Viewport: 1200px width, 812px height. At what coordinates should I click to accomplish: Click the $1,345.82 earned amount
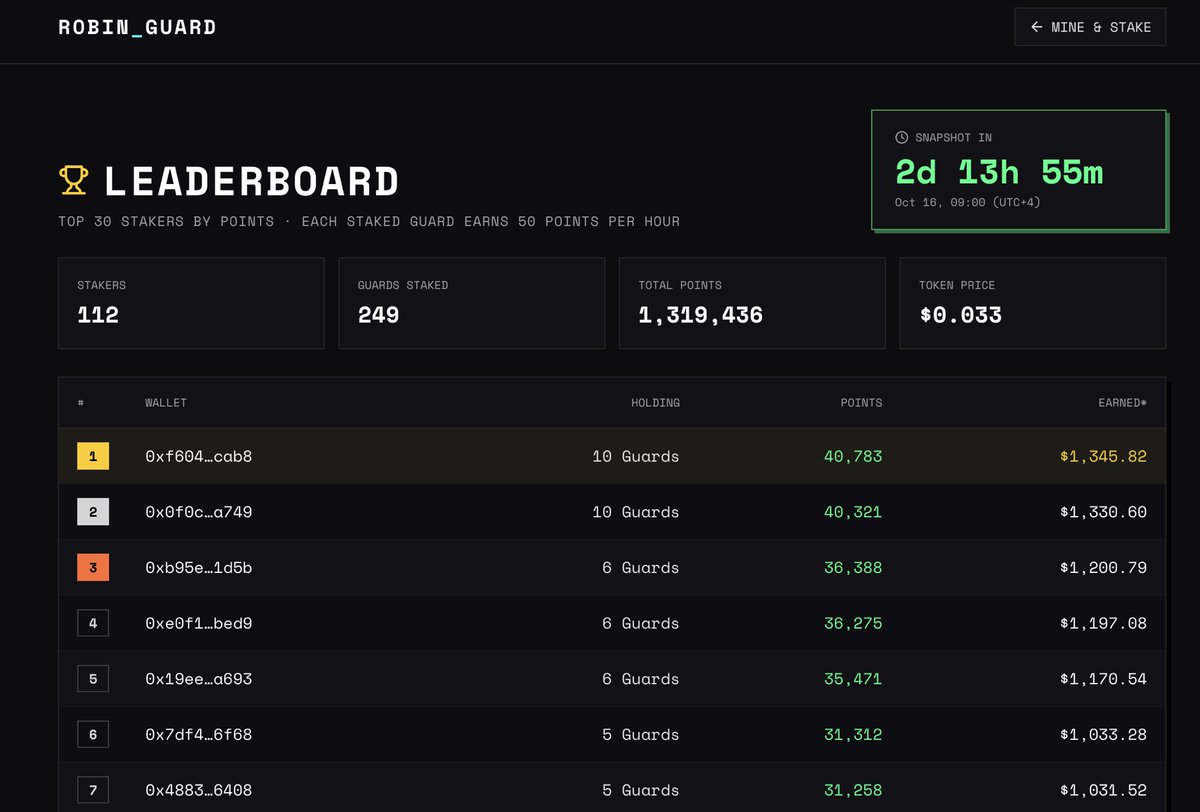click(x=1104, y=457)
